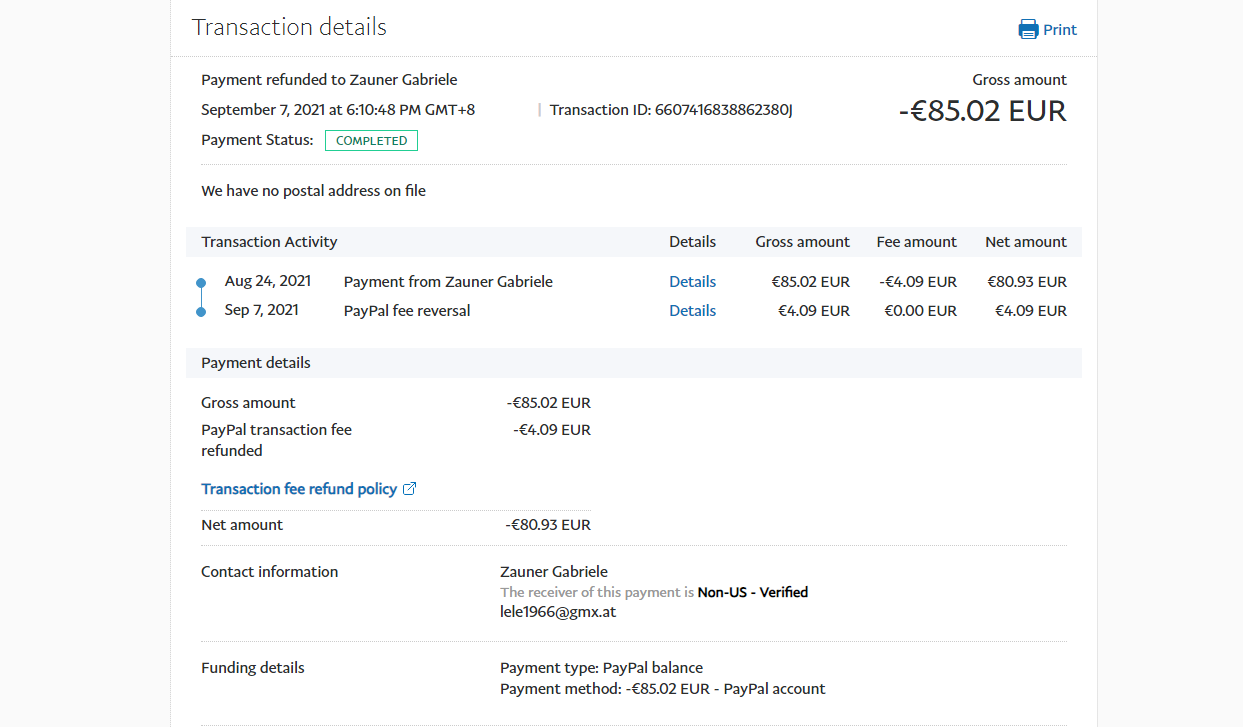The height and width of the screenshot is (727, 1243).
Task: Click the Print link text
Action: point(1059,29)
